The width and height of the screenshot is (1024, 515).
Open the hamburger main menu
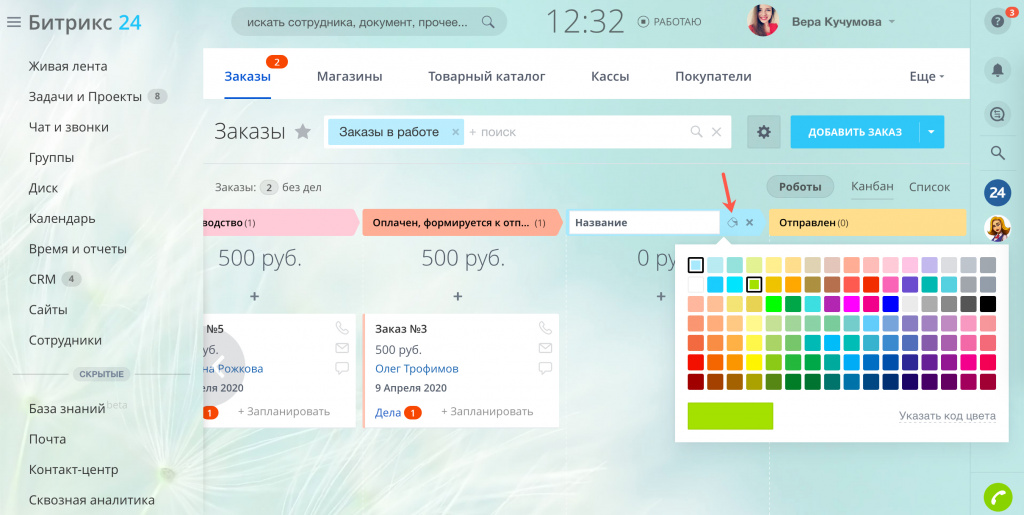14,23
